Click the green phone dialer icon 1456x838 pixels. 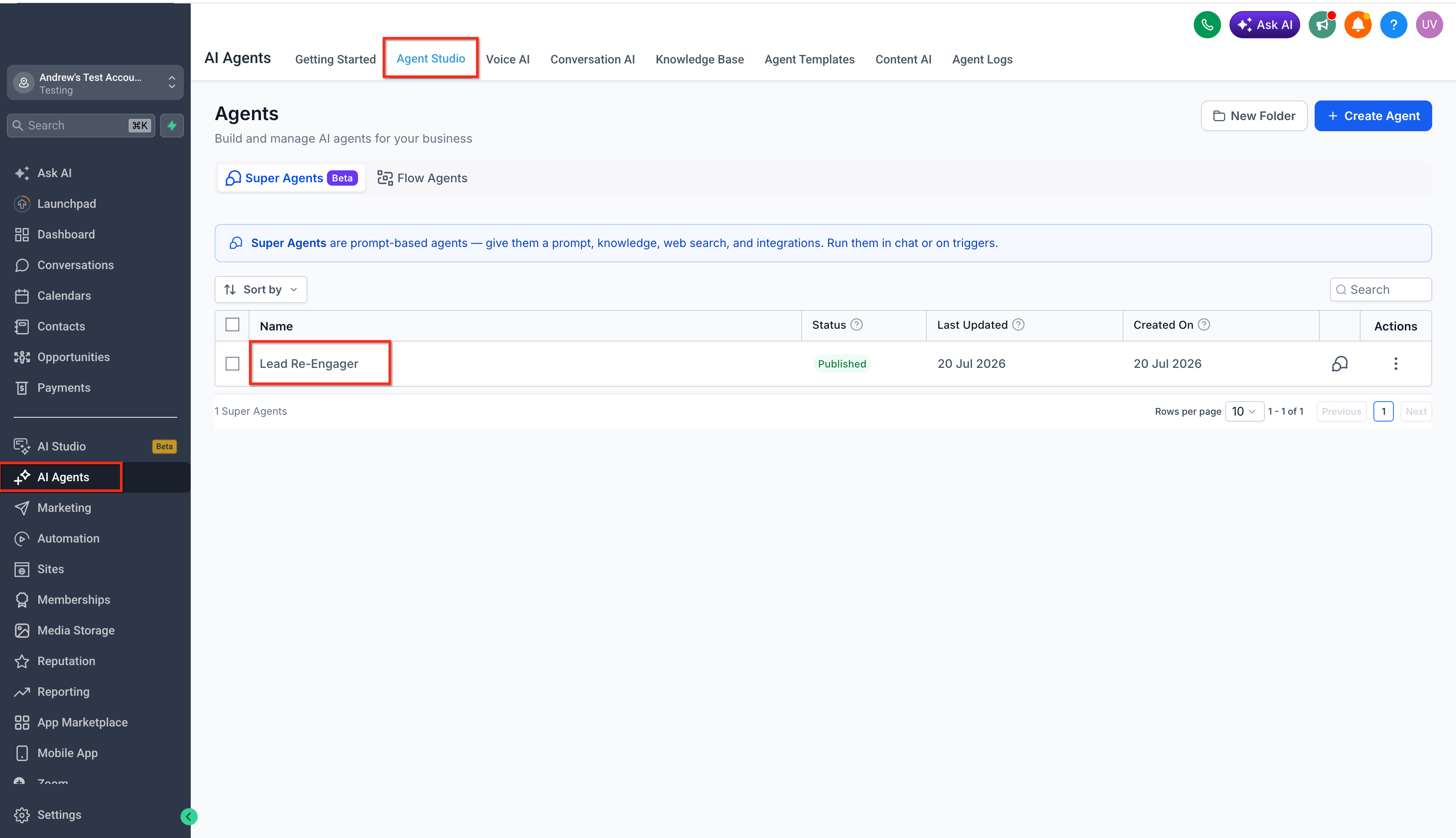1207,25
